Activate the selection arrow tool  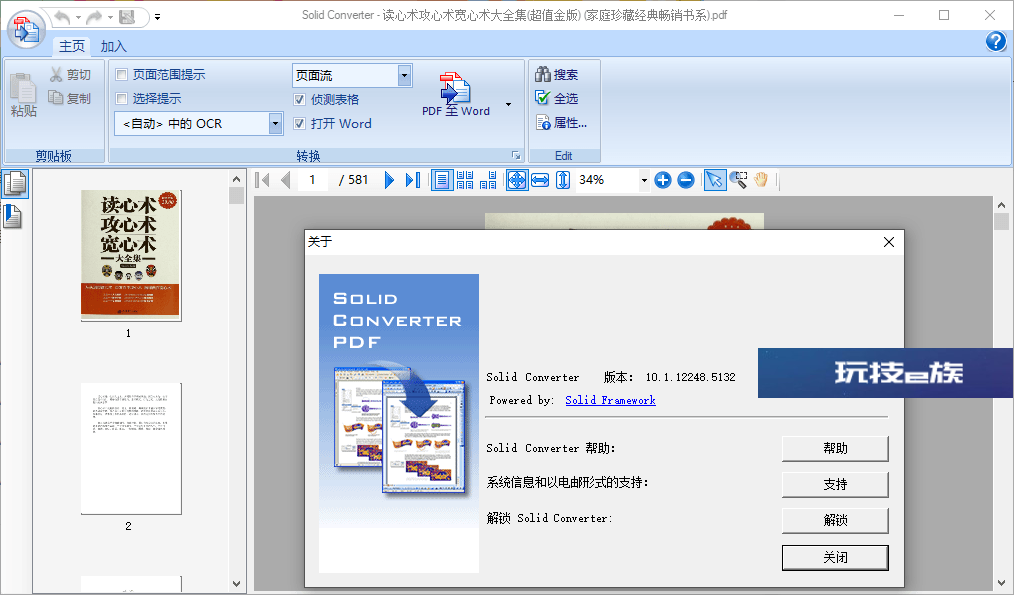pos(715,180)
